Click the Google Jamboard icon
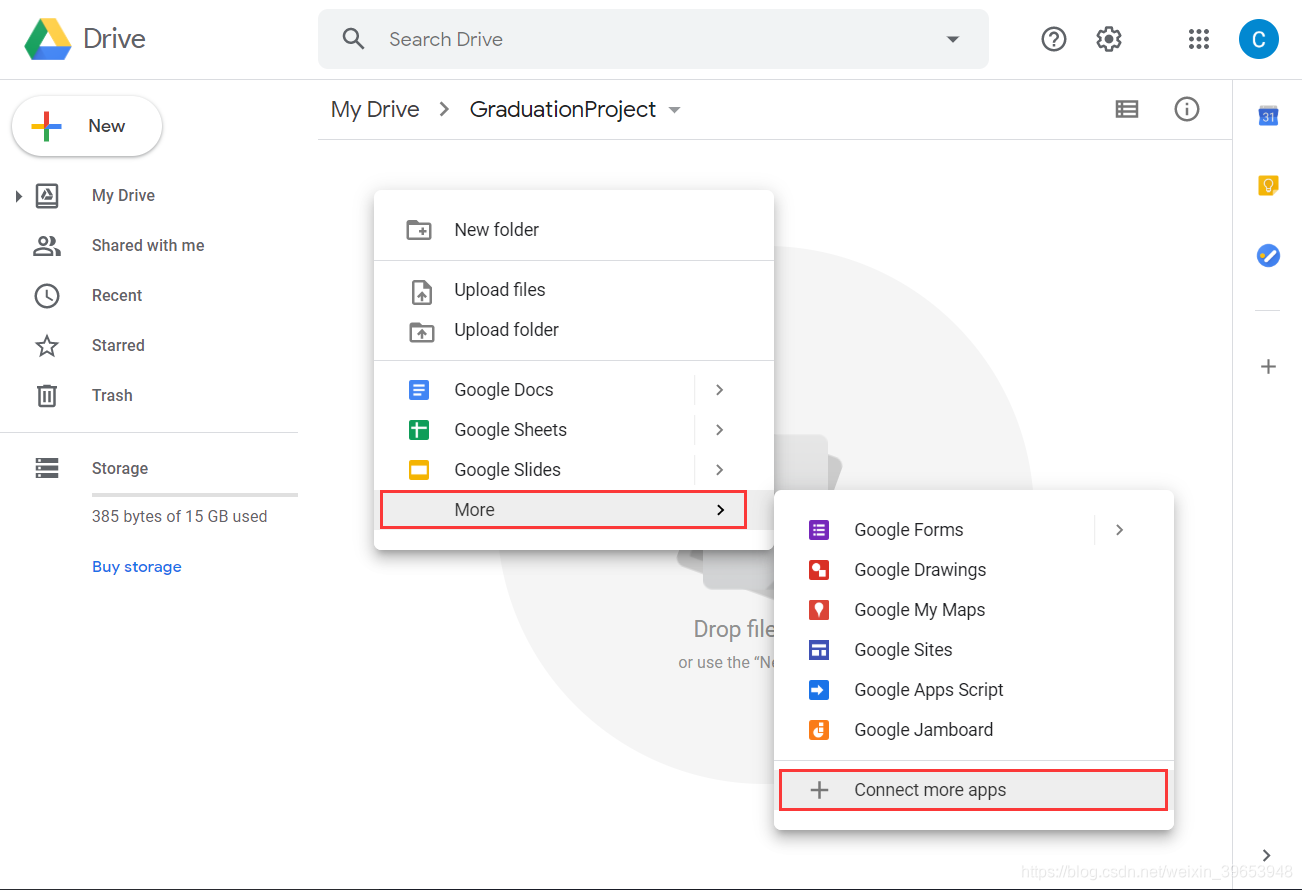Image resolution: width=1302 pixels, height=890 pixels. [819, 730]
